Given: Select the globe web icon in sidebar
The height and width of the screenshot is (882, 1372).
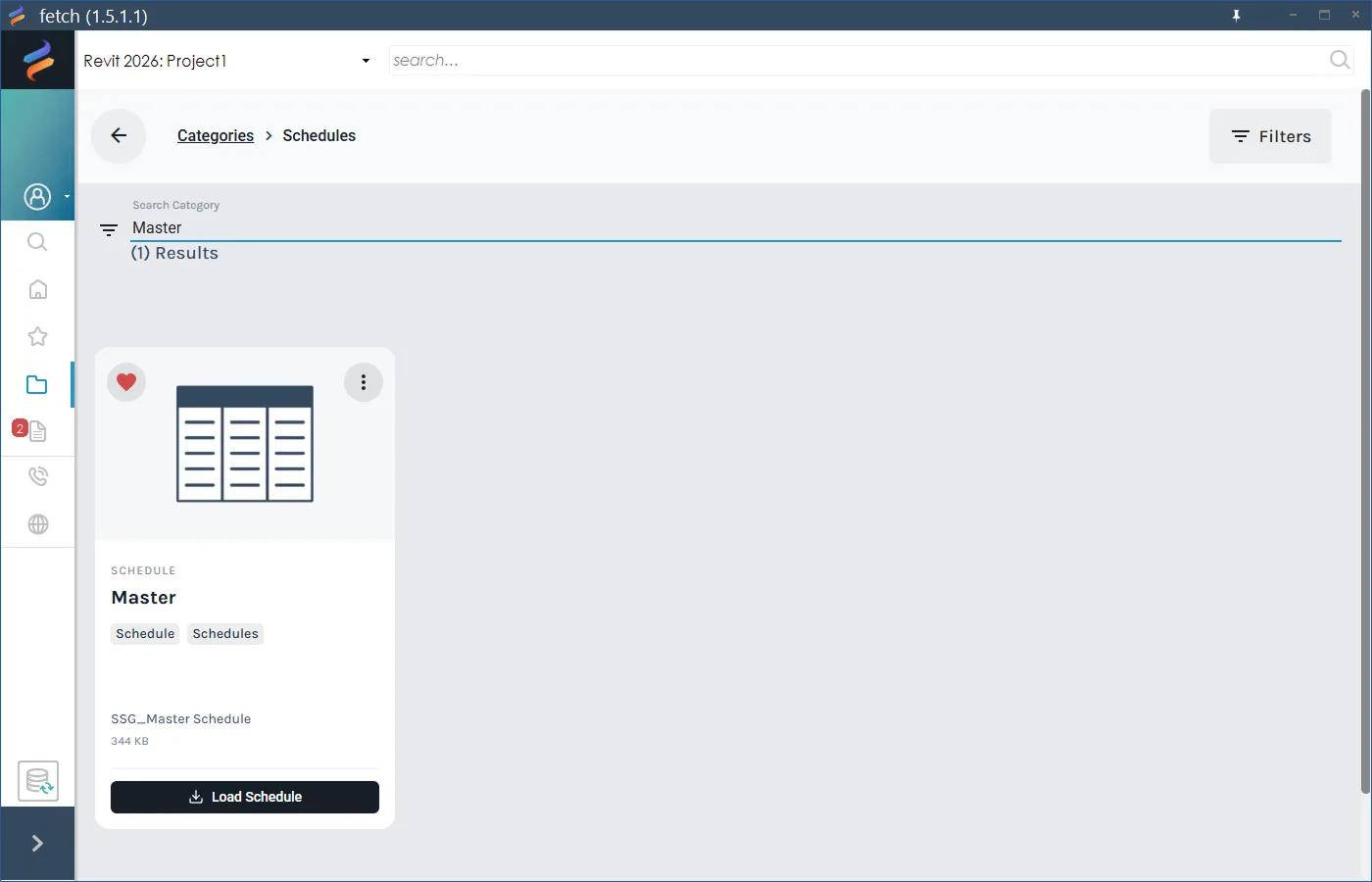Looking at the screenshot, I should pos(37,524).
